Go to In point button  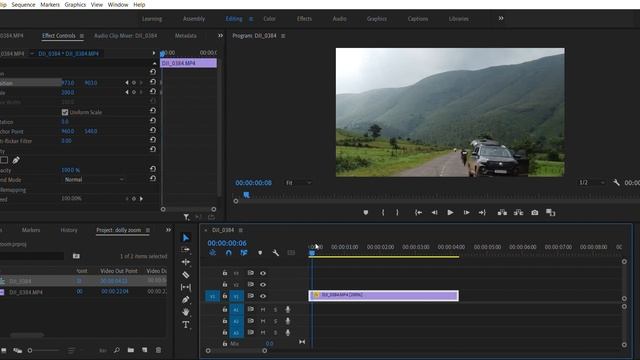[x=418, y=213]
